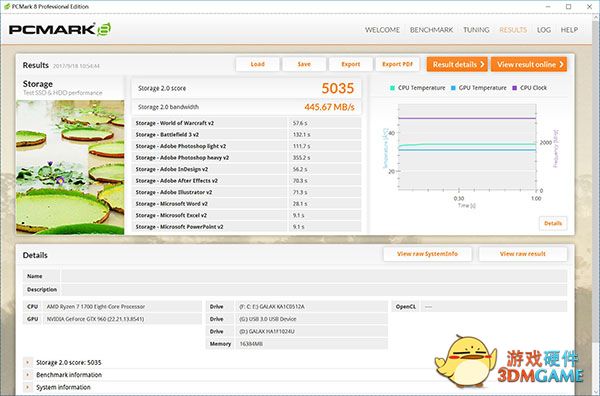The width and height of the screenshot is (600, 396).
Task: View result online
Action: [529, 64]
